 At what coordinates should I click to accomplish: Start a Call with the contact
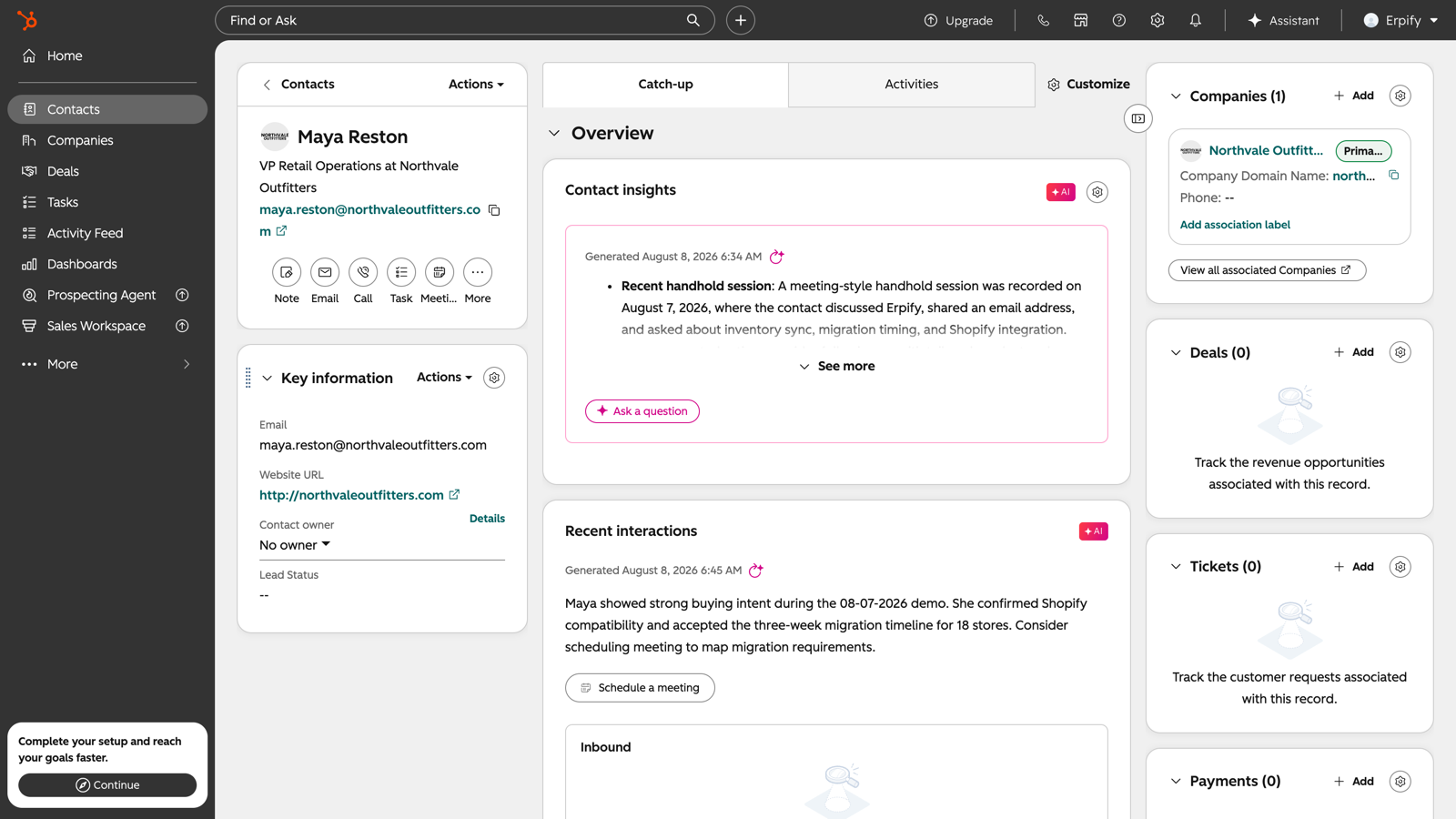coord(363,272)
